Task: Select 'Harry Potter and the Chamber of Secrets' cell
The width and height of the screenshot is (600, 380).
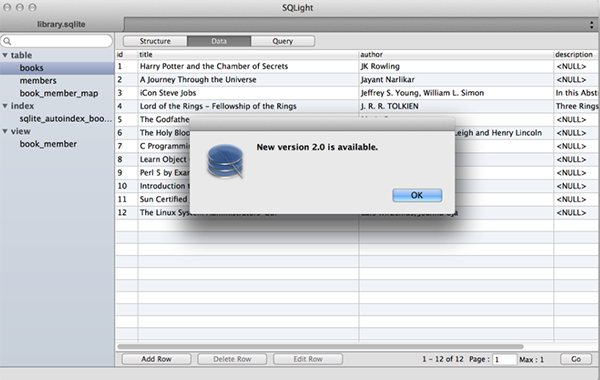Action: coord(248,66)
